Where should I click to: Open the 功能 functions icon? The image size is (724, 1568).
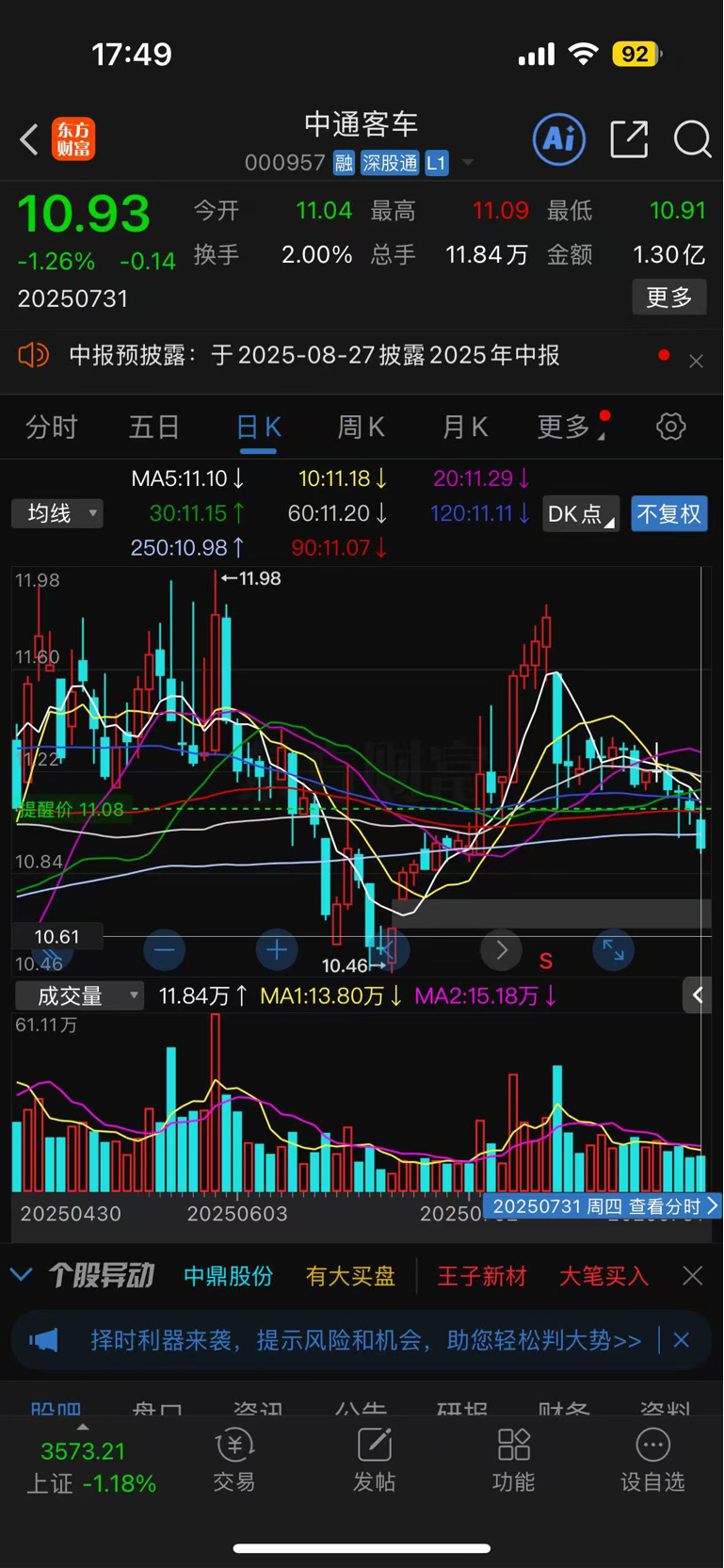tap(514, 1462)
